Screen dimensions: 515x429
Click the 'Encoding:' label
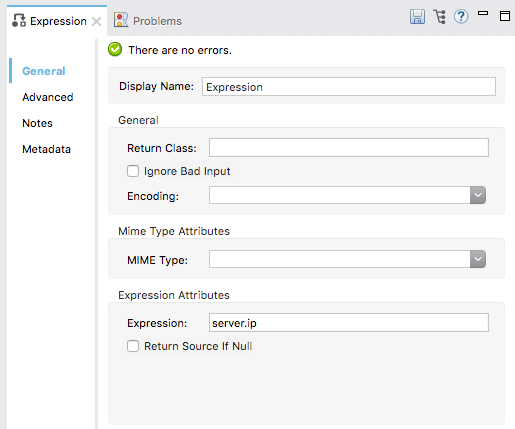(x=153, y=196)
